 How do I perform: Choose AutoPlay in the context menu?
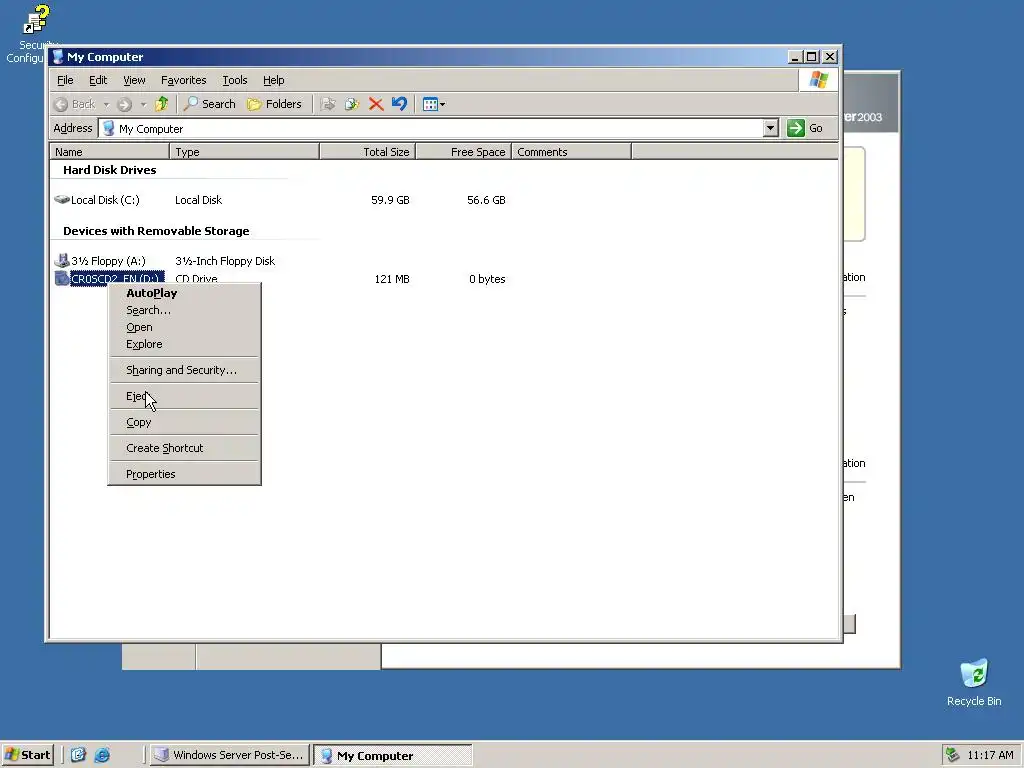pyautogui.click(x=184, y=293)
